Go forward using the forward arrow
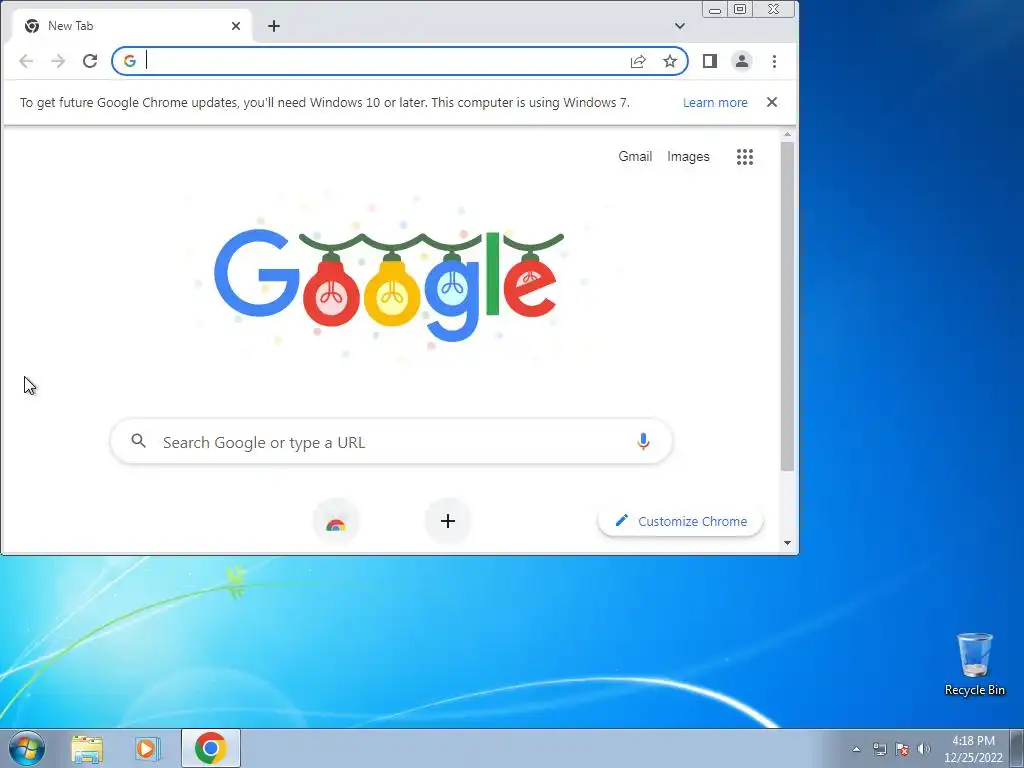This screenshot has height=768, width=1024. click(58, 61)
